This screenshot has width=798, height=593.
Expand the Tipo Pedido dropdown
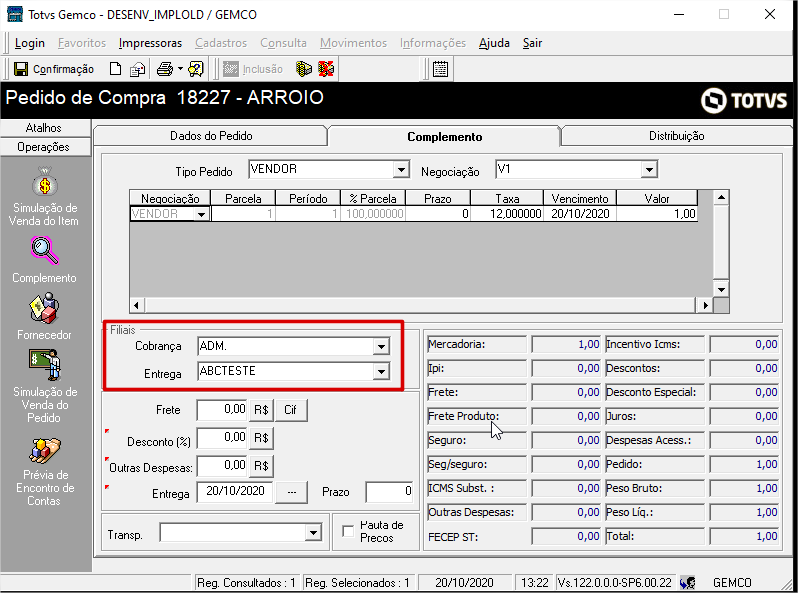click(x=401, y=170)
